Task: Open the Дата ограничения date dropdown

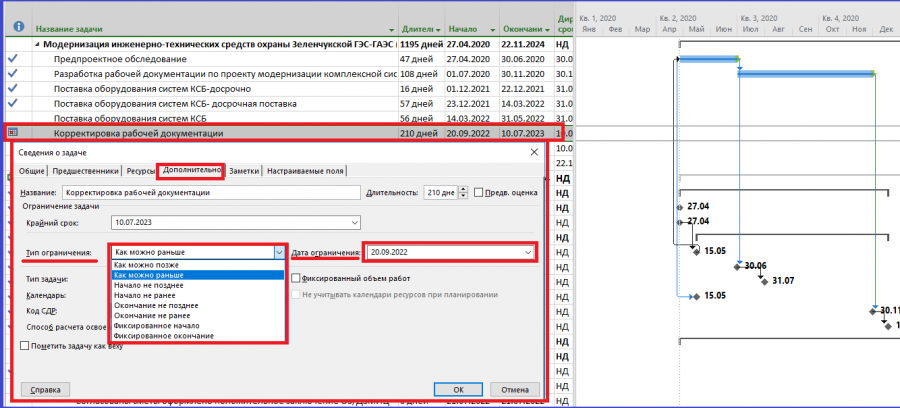Action: (x=527, y=252)
